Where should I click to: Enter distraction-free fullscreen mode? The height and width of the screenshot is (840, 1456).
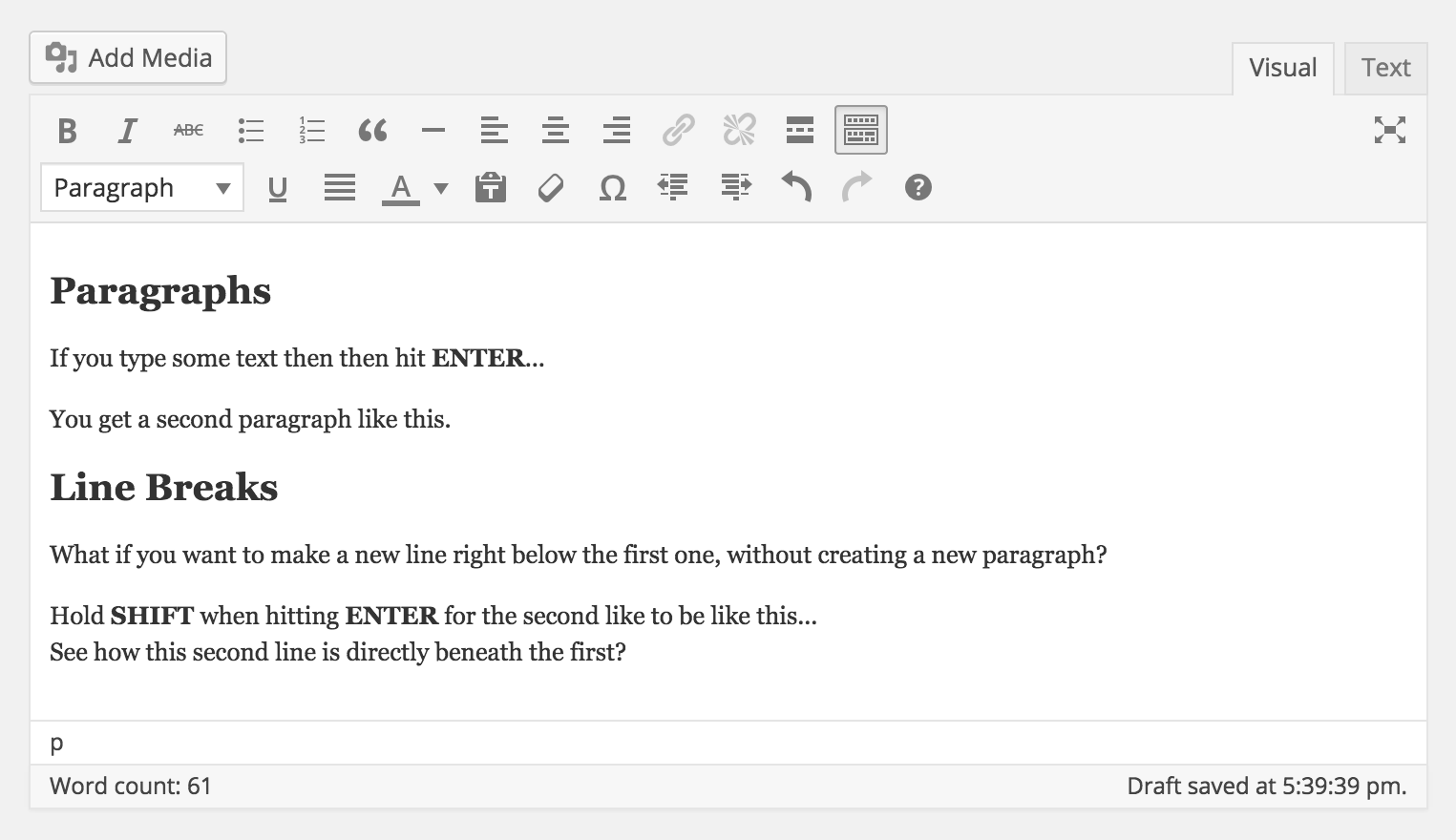coord(1390,130)
